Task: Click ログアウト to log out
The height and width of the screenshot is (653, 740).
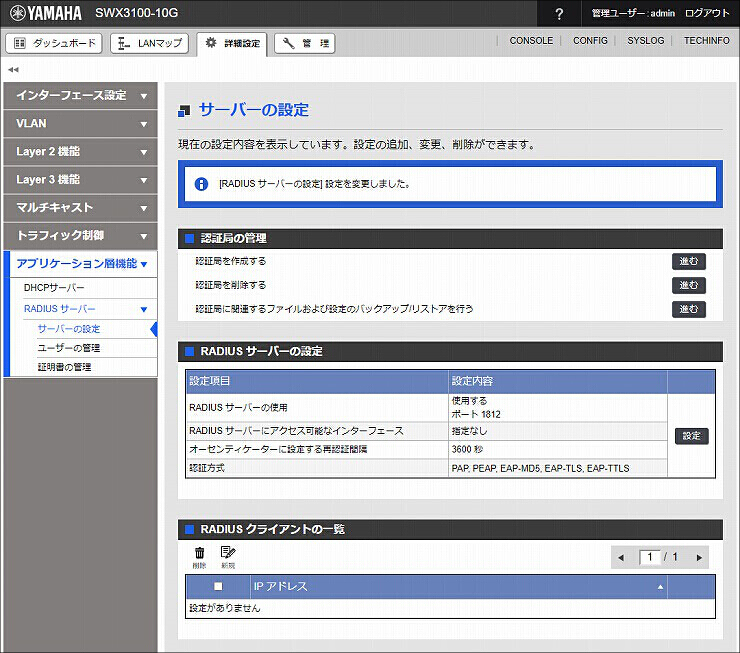Action: [x=707, y=13]
